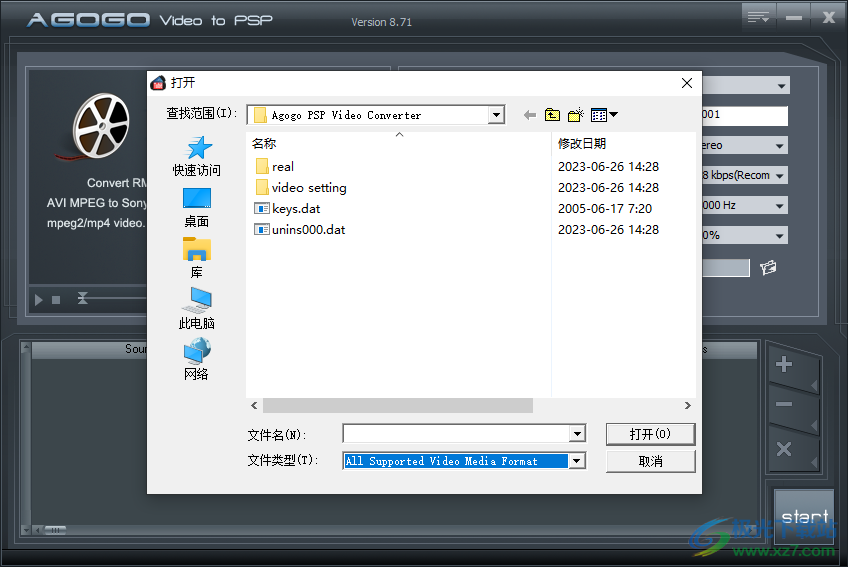Click the file name input field
The image size is (848, 567).
click(456, 434)
